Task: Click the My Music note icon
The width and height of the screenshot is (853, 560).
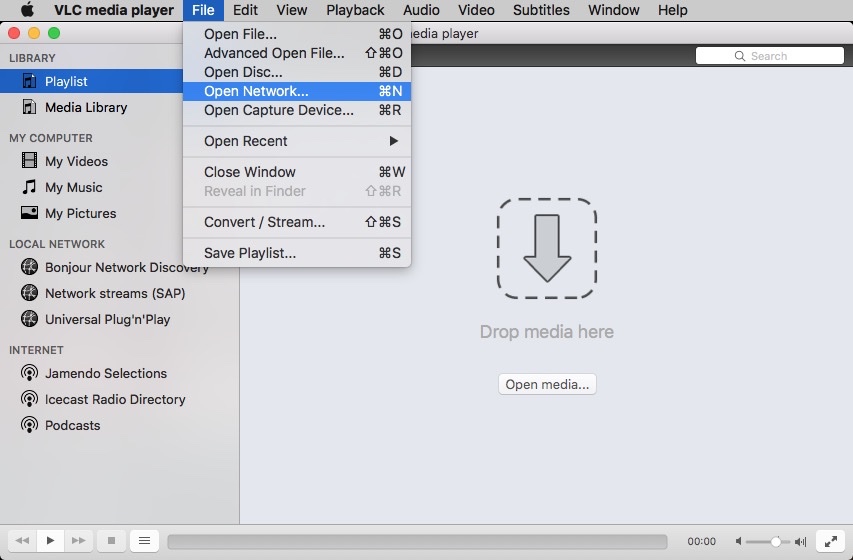Action: 29,187
